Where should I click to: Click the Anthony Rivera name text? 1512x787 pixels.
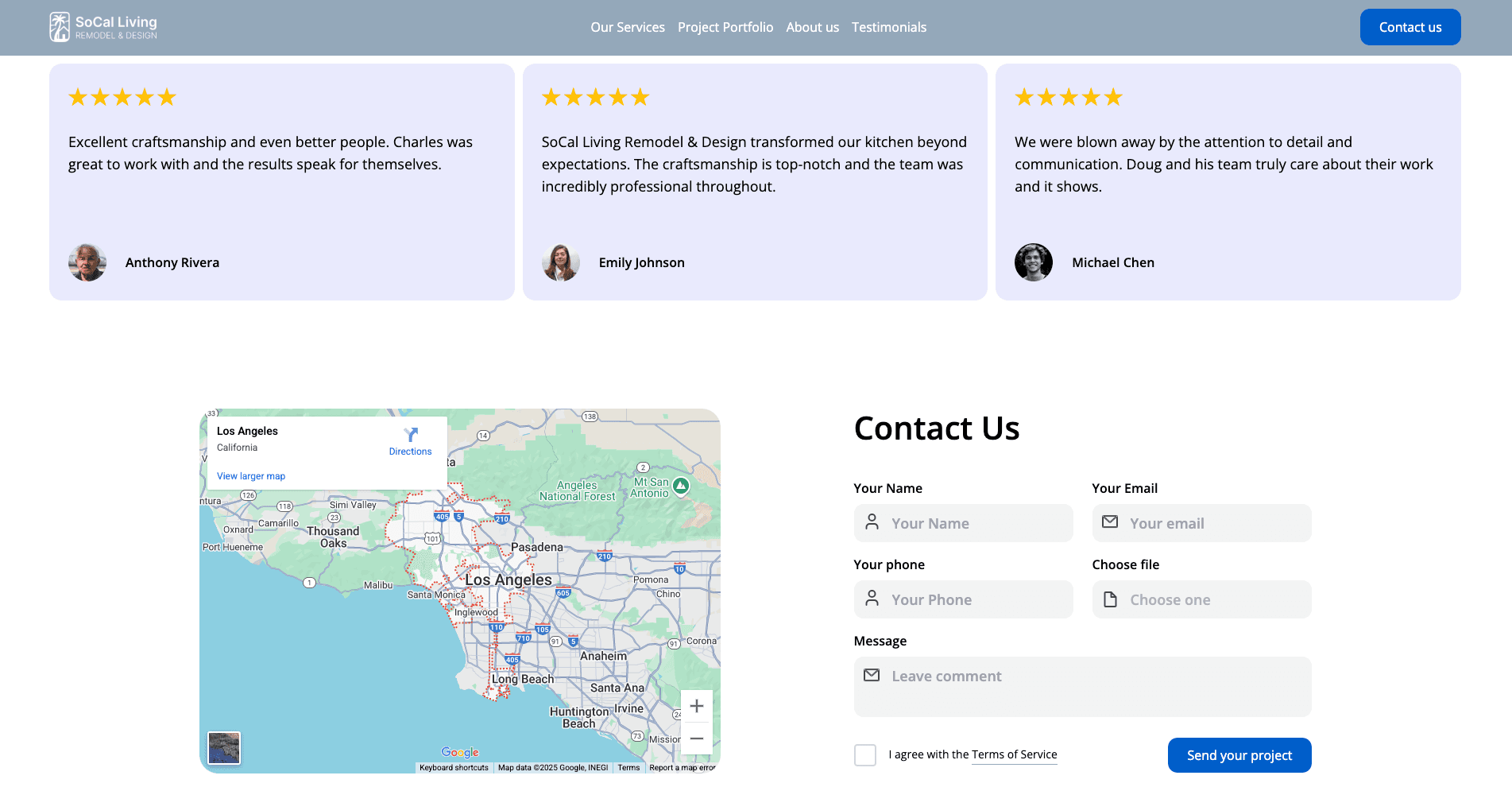point(172,262)
